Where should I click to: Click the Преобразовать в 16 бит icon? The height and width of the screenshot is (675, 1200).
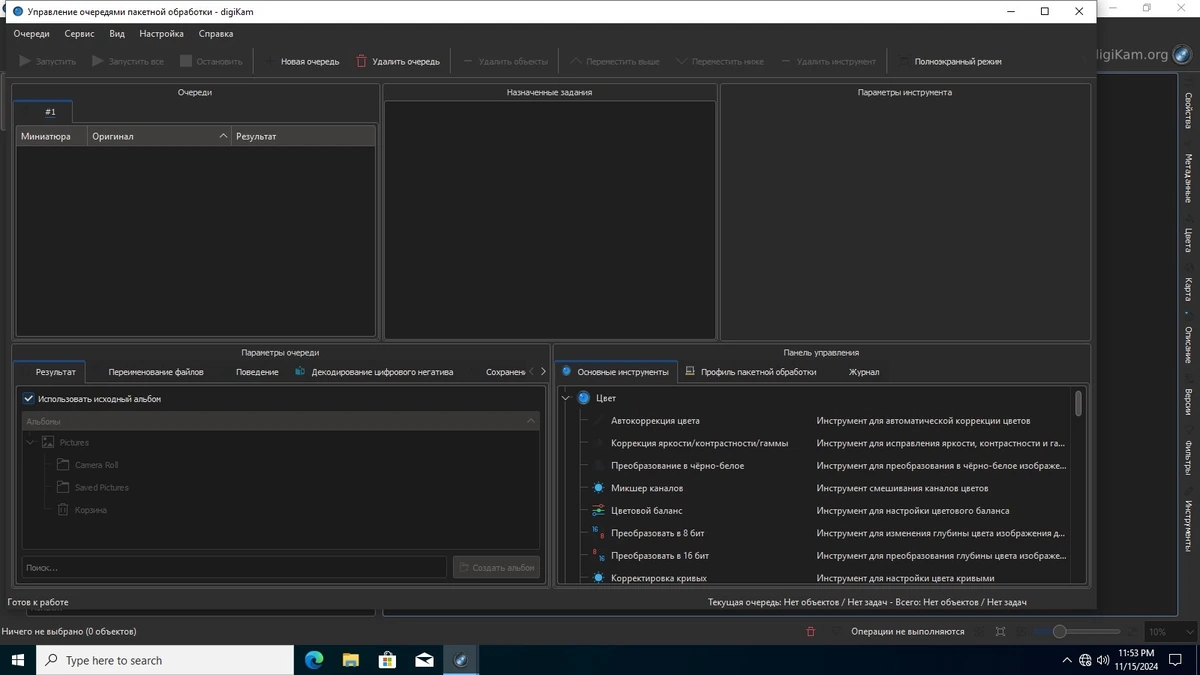598,555
